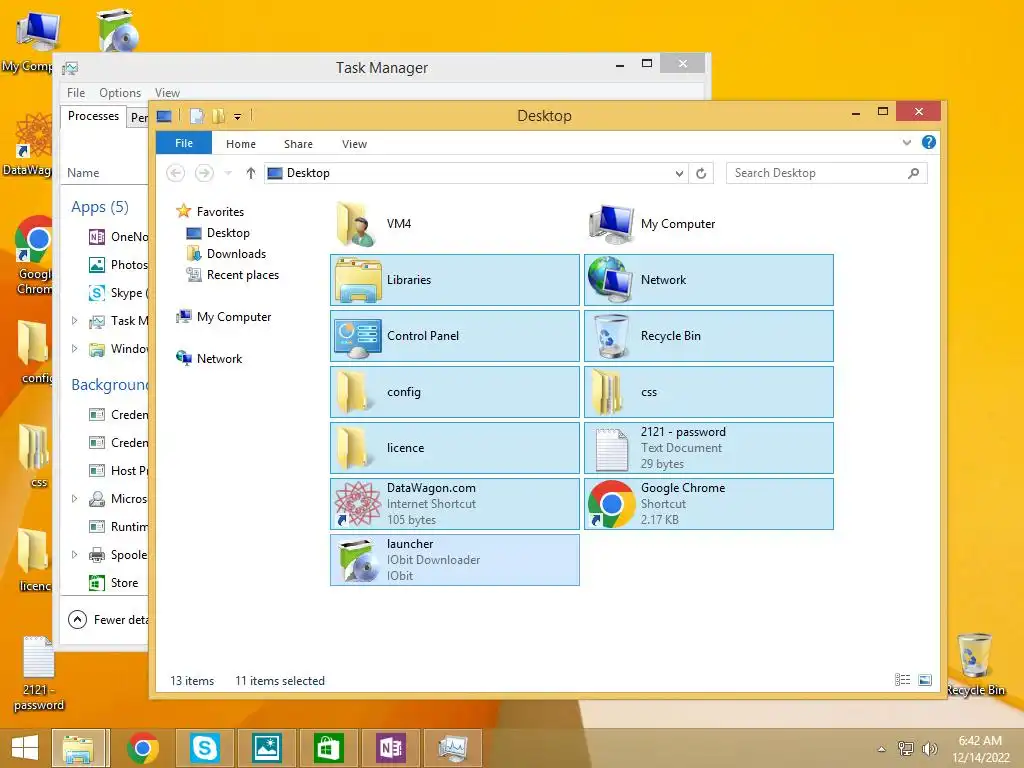The image size is (1024, 768).
Task: Open Task Manager's Options menu
Action: click(120, 93)
